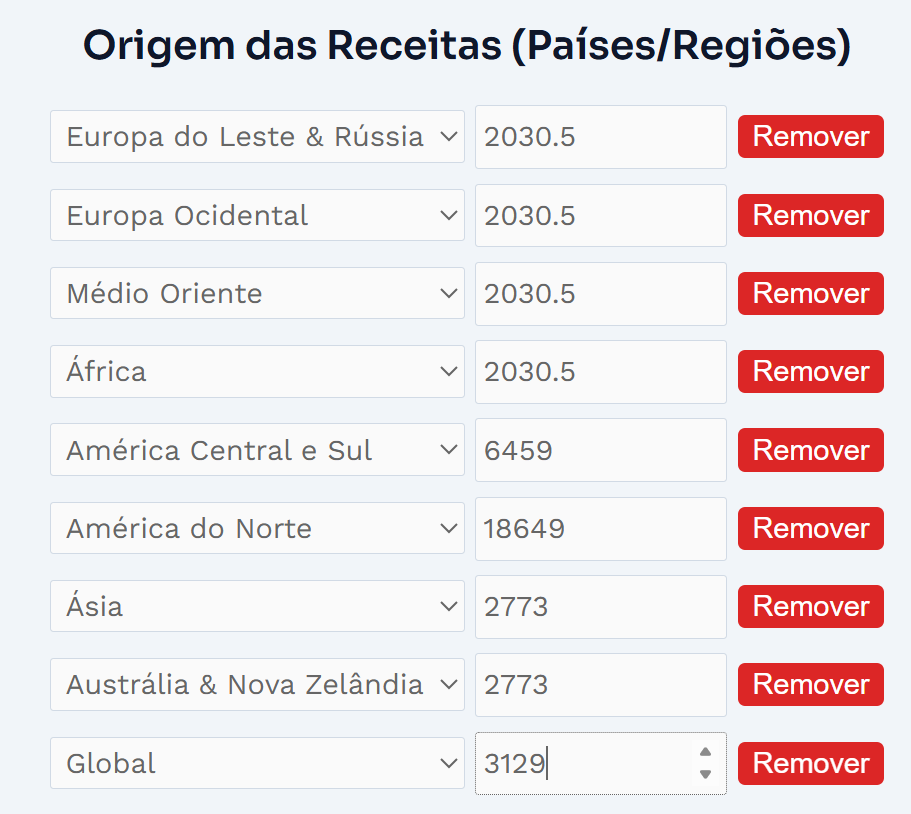Focus the América Central e Sul value 6459
The image size is (911, 814).
click(600, 450)
